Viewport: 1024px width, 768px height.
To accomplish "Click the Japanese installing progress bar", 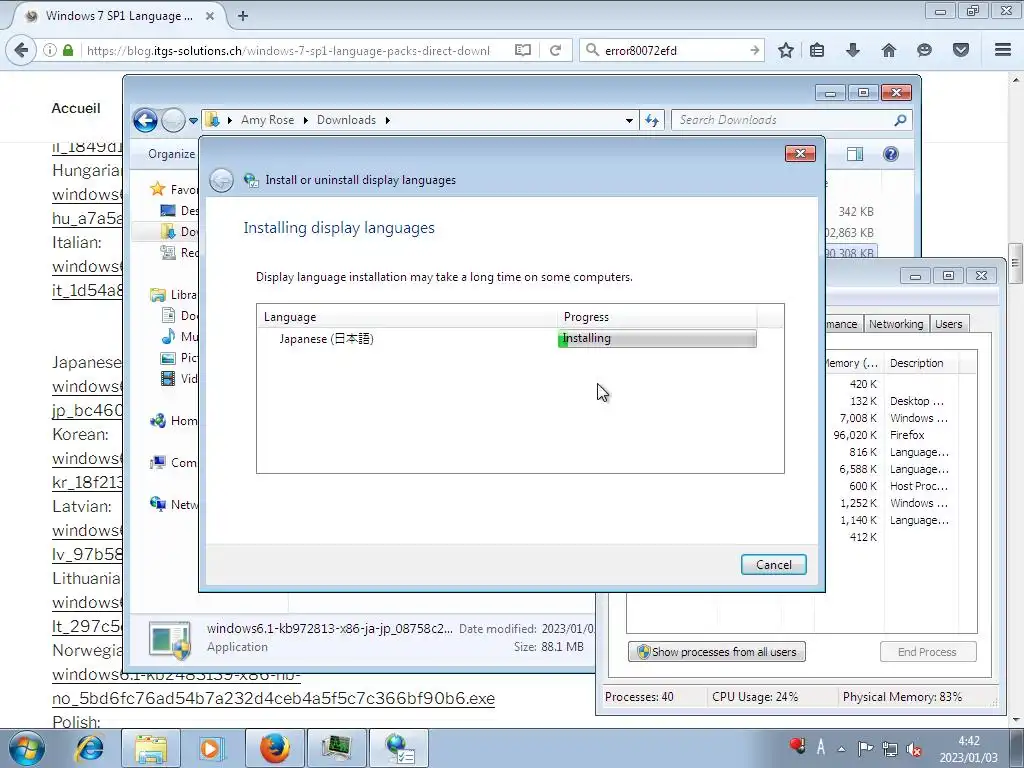I will (x=657, y=338).
